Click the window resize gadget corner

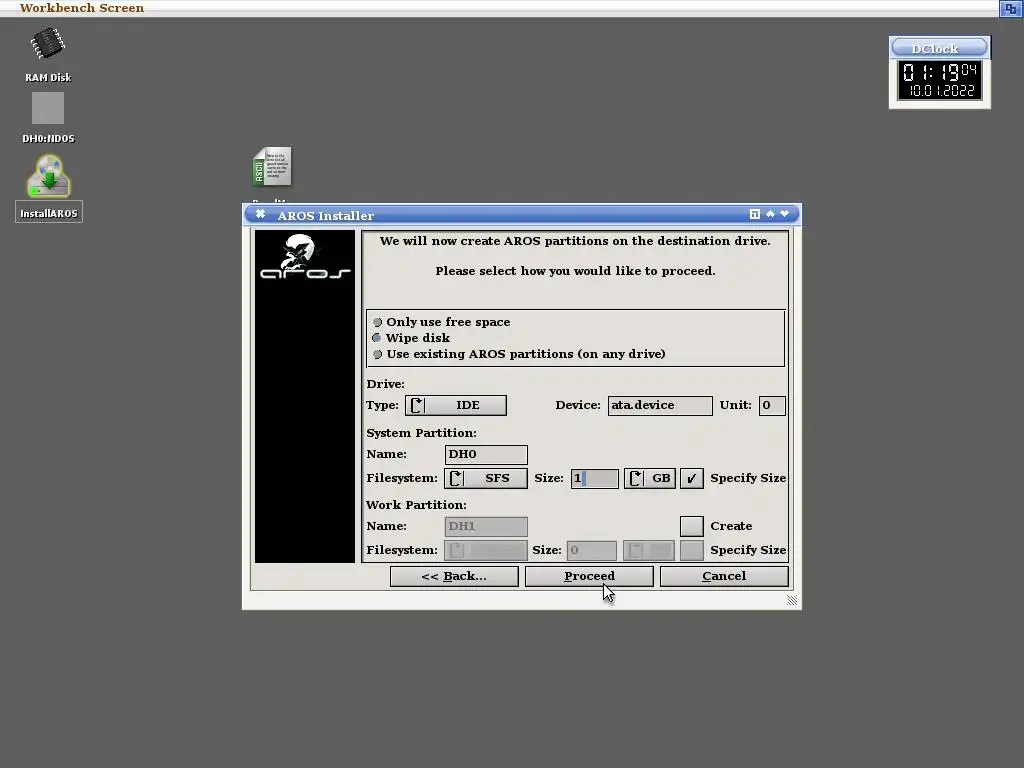click(792, 600)
